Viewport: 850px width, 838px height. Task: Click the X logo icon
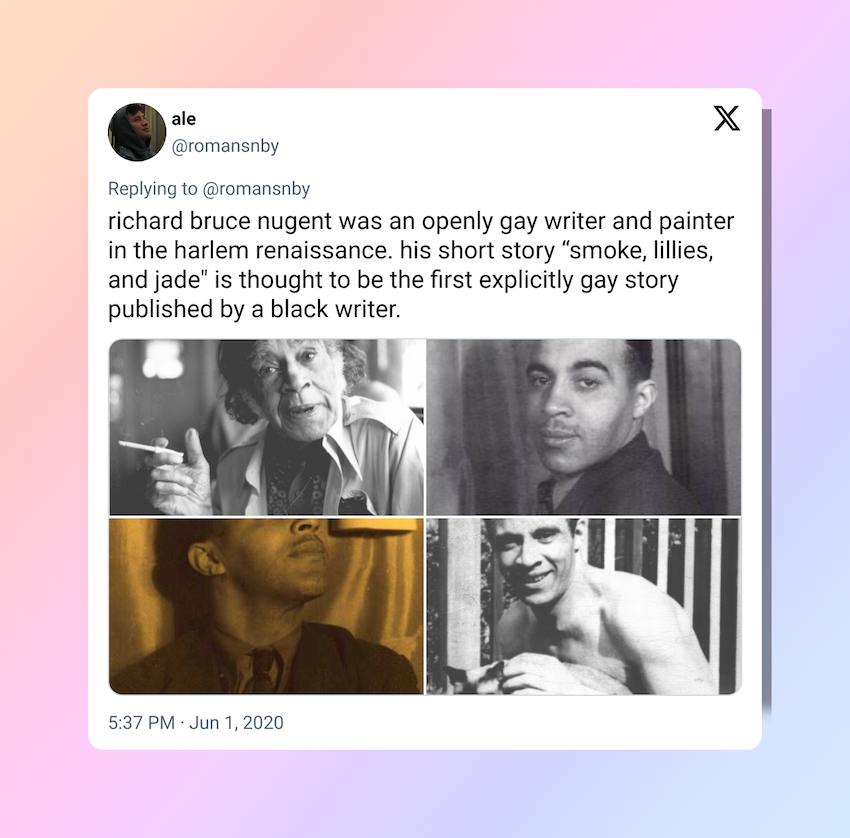(x=726, y=118)
